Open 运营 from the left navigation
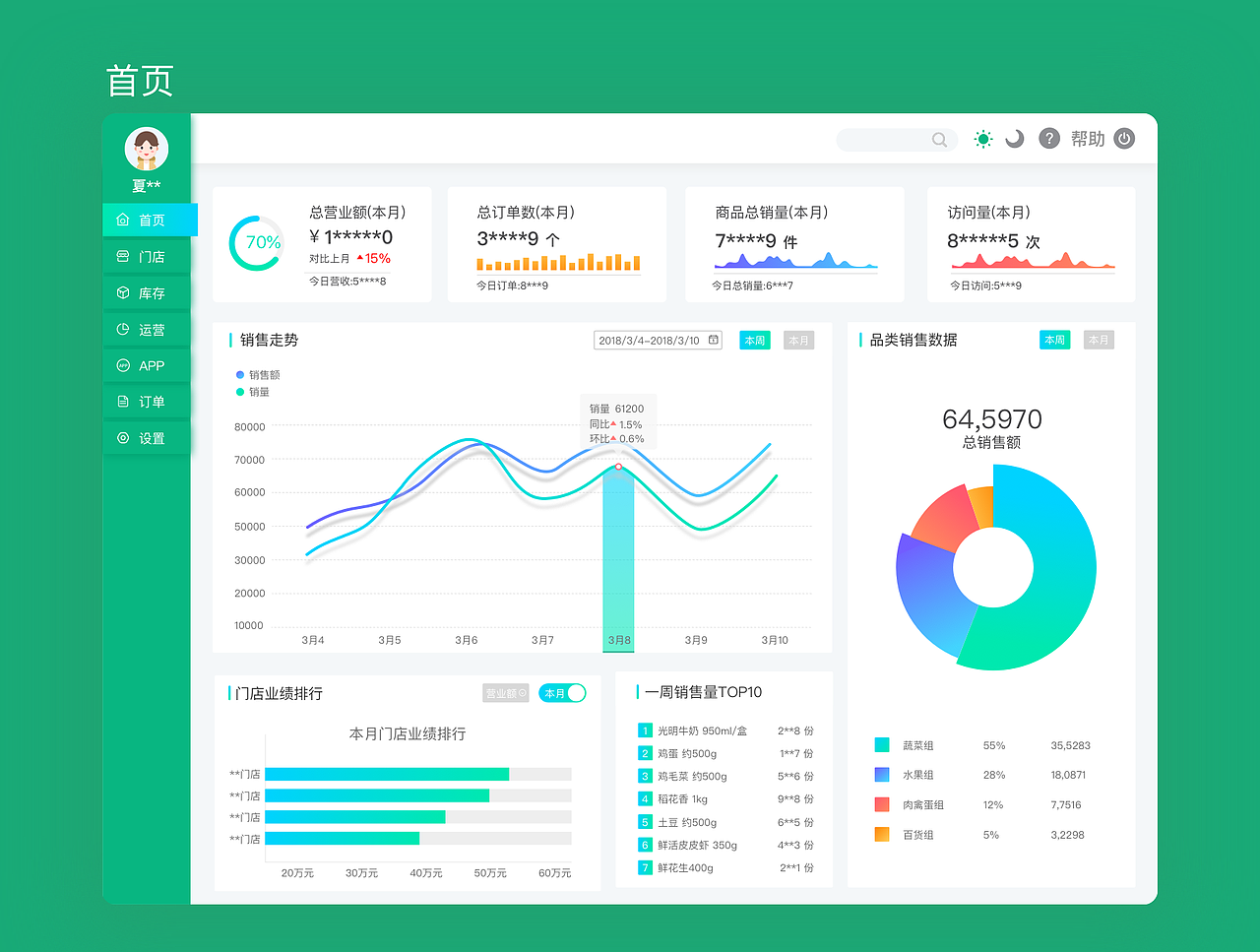 [x=146, y=329]
